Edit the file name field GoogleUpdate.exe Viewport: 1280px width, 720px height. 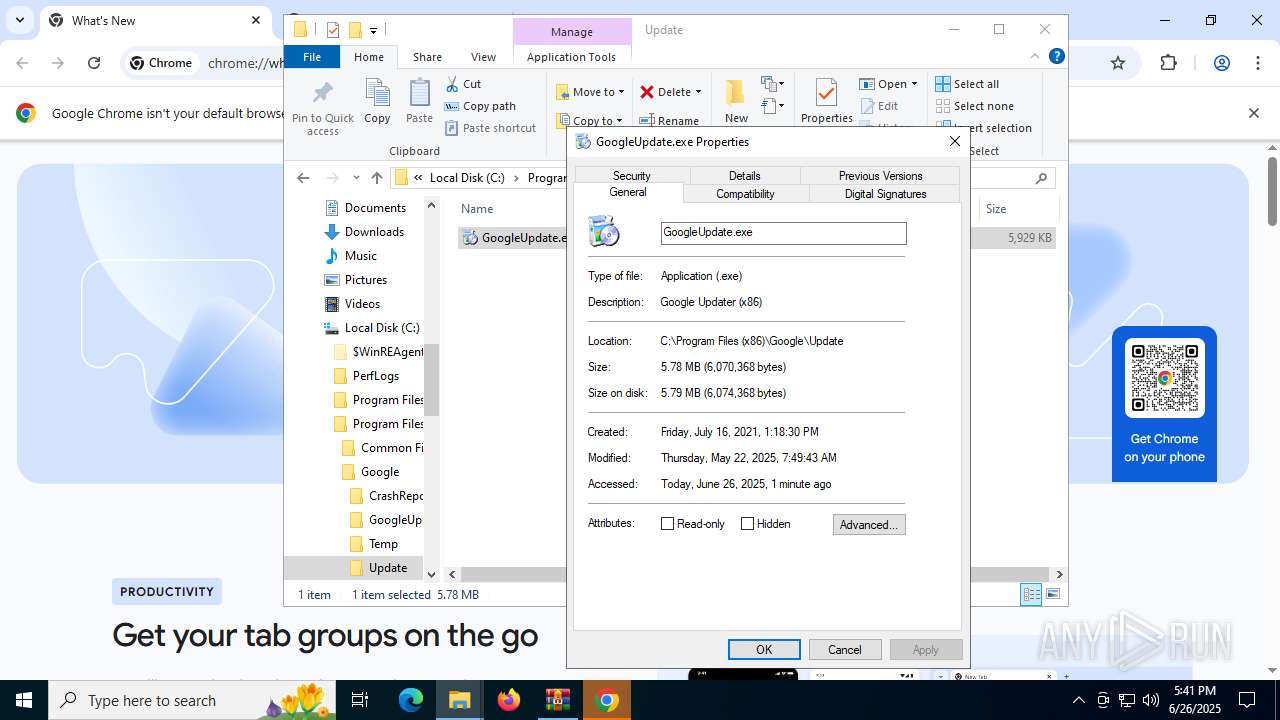(784, 233)
